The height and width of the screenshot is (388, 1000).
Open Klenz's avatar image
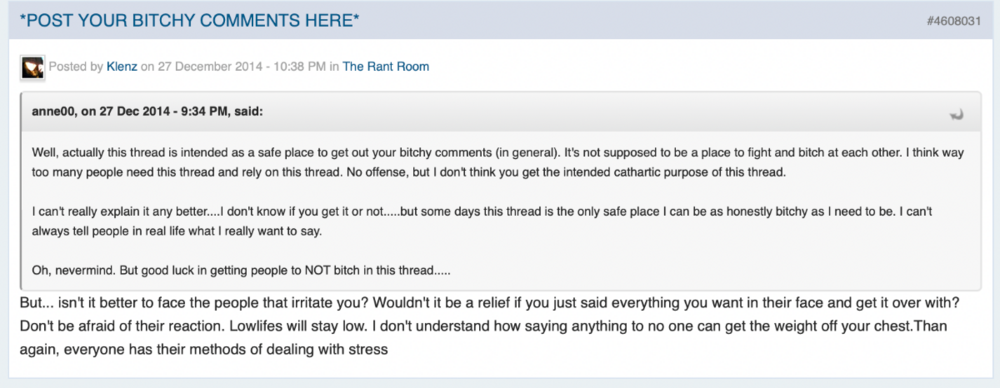coord(33,67)
